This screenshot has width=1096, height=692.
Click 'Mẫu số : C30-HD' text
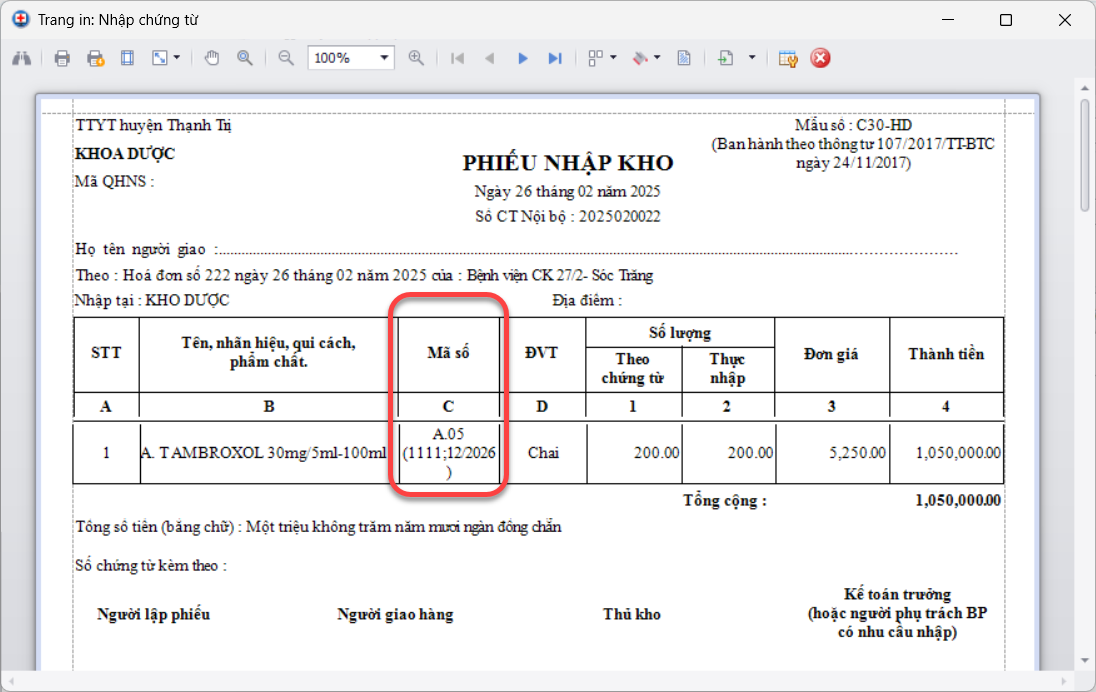click(x=853, y=125)
